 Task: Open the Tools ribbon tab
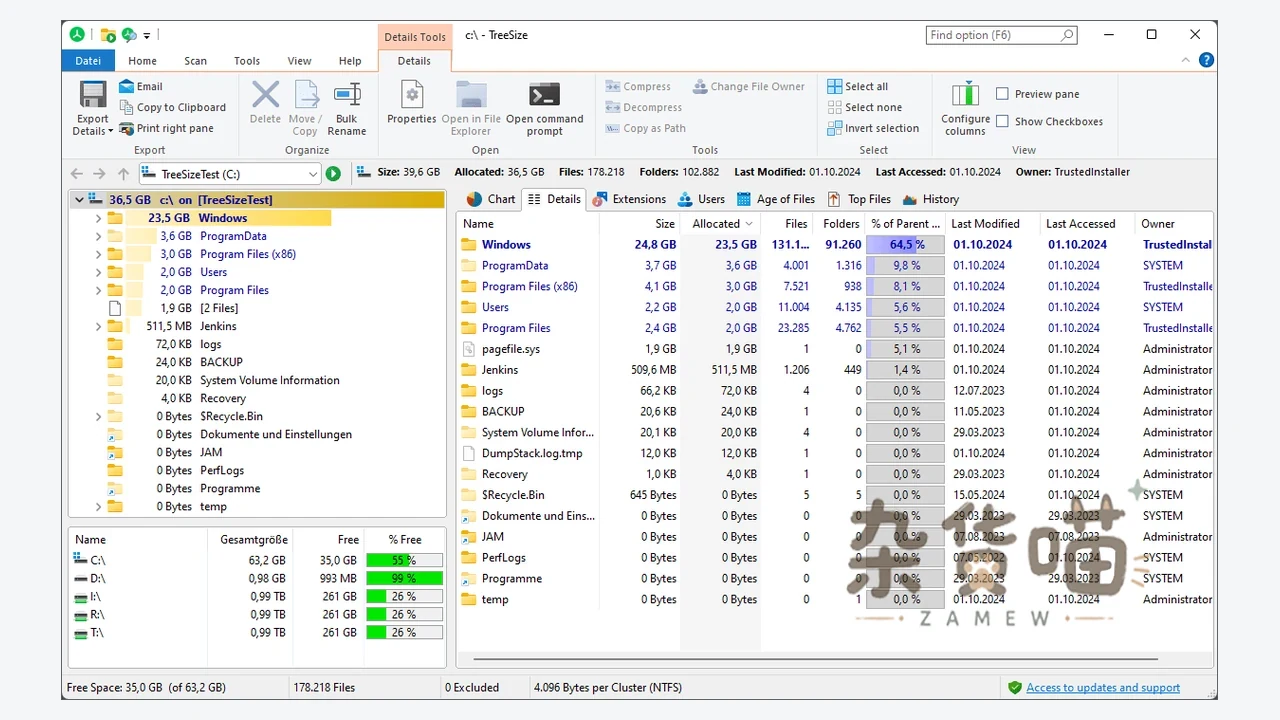247,61
